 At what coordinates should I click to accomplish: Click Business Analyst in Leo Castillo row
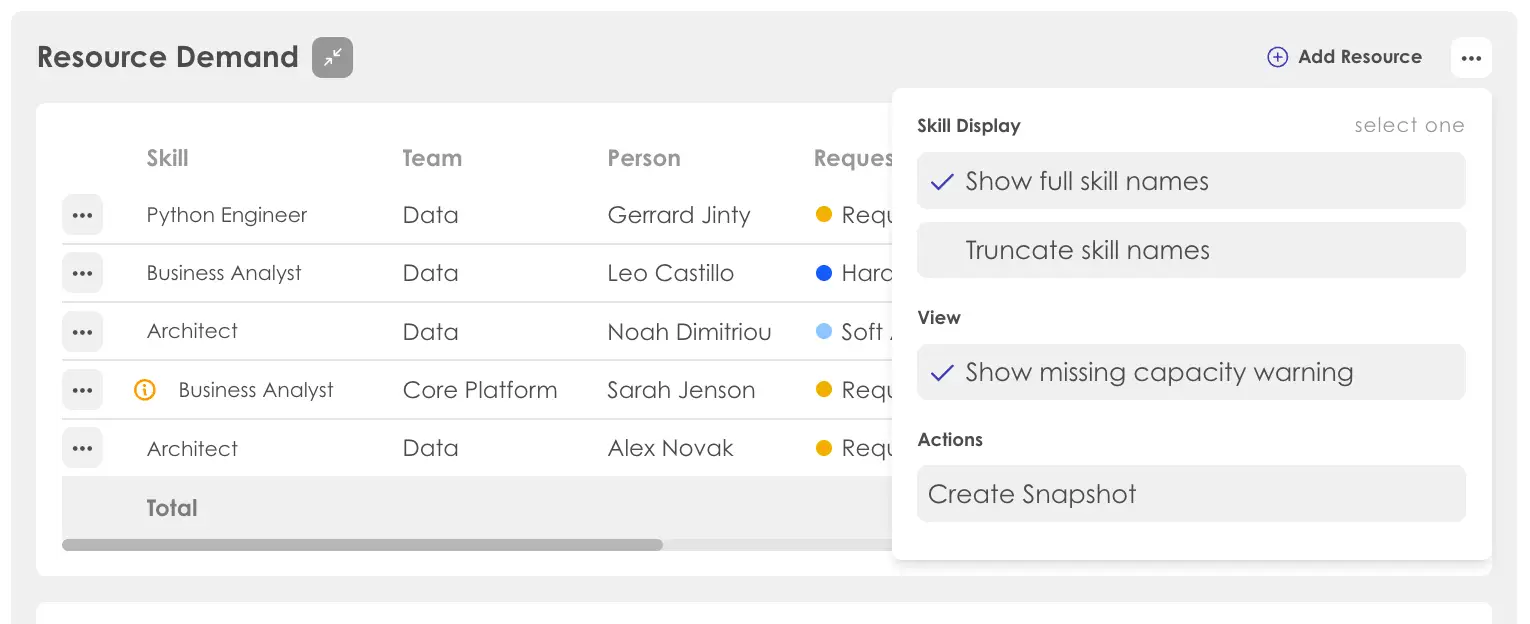coord(224,273)
